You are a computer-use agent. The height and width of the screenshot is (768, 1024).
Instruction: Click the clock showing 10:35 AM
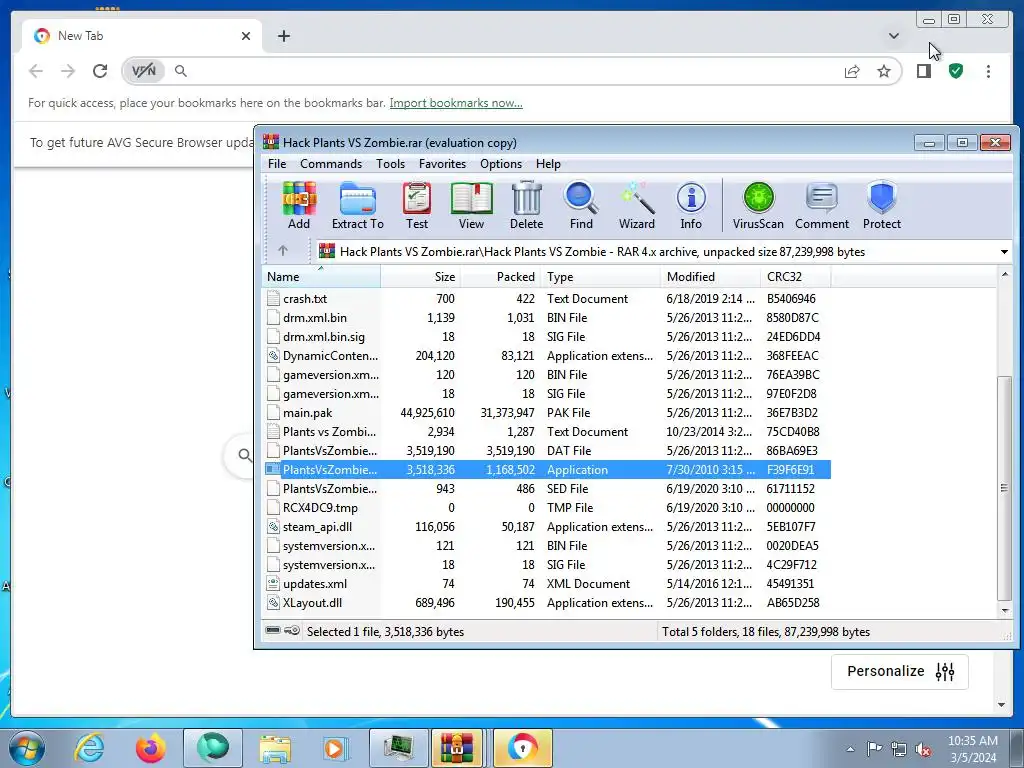972,741
